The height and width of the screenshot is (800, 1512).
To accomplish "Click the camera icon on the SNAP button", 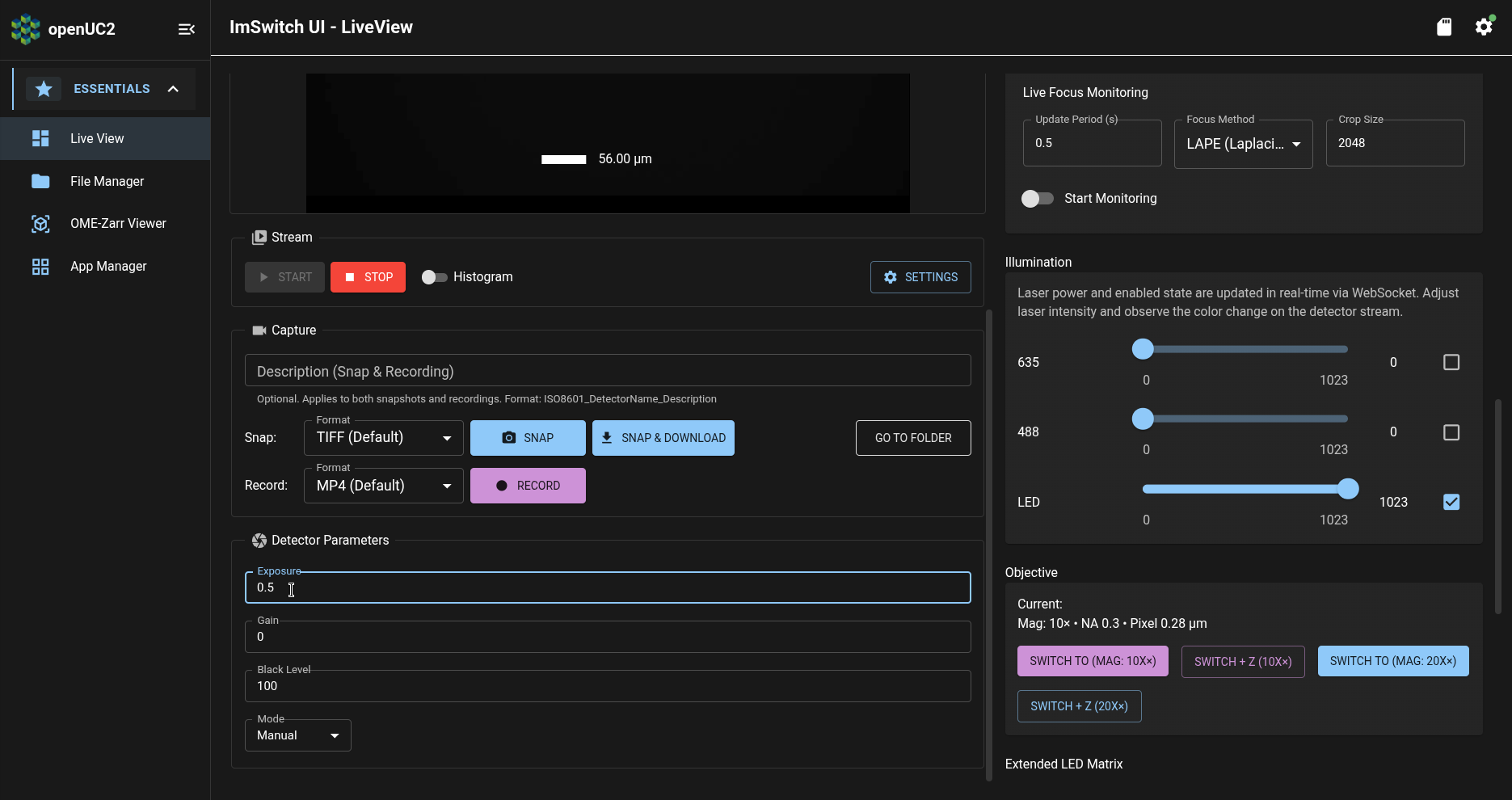I will point(508,437).
